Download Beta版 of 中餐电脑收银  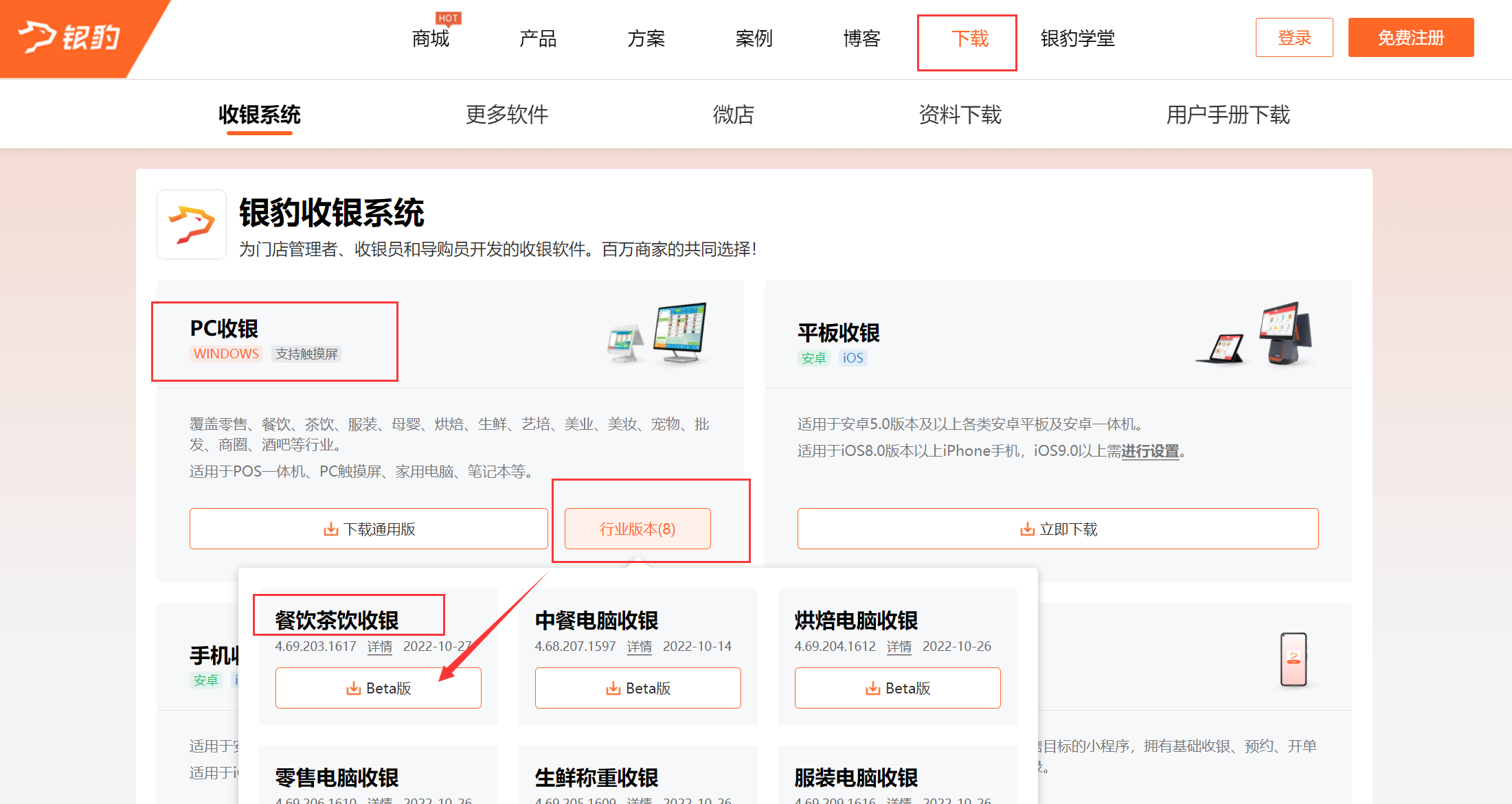tap(638, 688)
